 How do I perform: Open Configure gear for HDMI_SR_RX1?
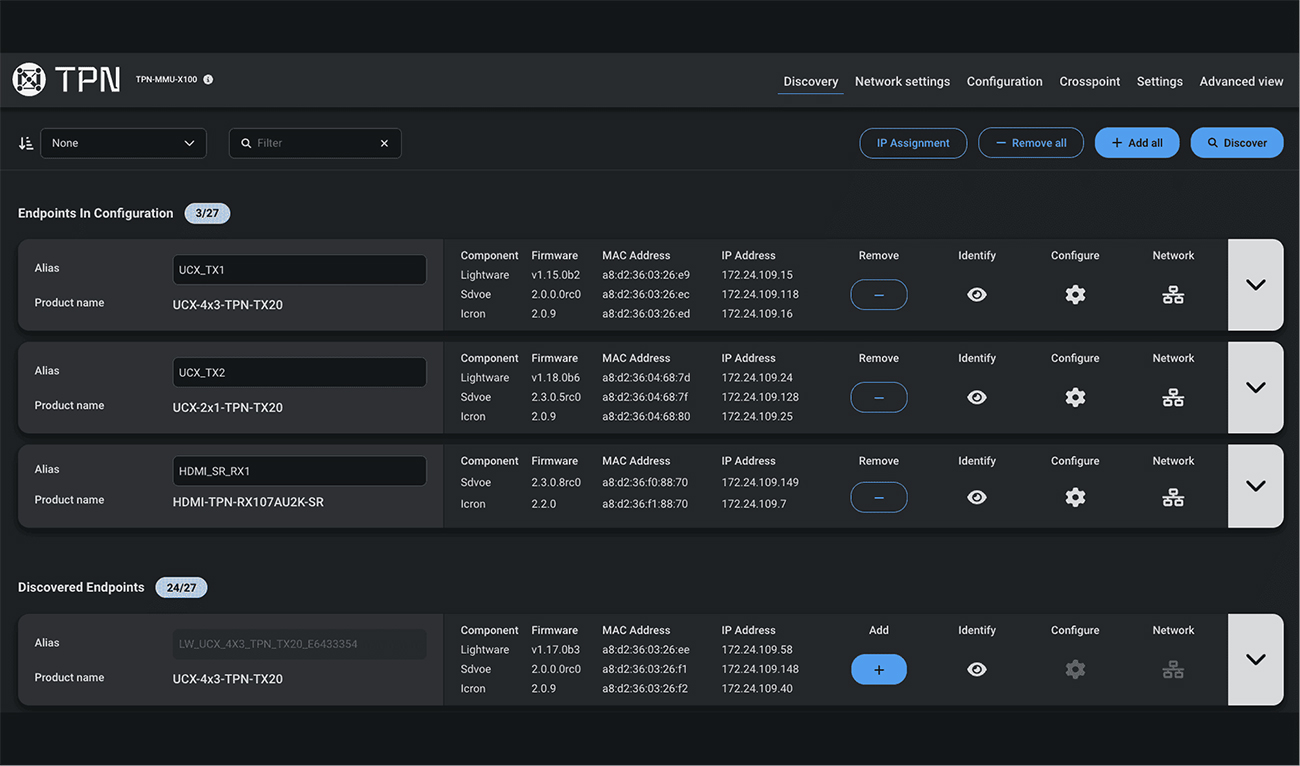tap(1075, 498)
